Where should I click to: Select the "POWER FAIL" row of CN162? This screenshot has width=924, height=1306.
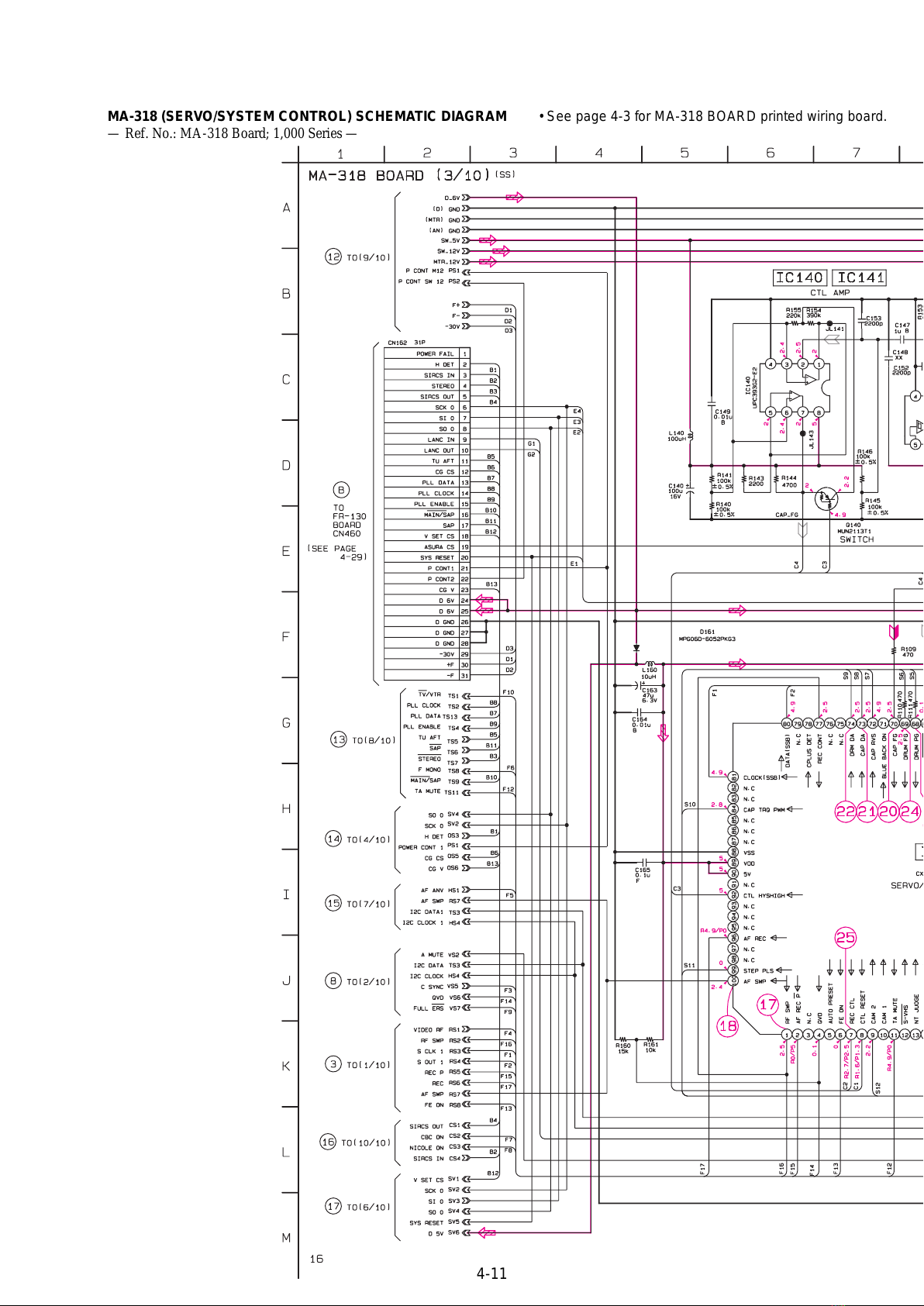427,353
